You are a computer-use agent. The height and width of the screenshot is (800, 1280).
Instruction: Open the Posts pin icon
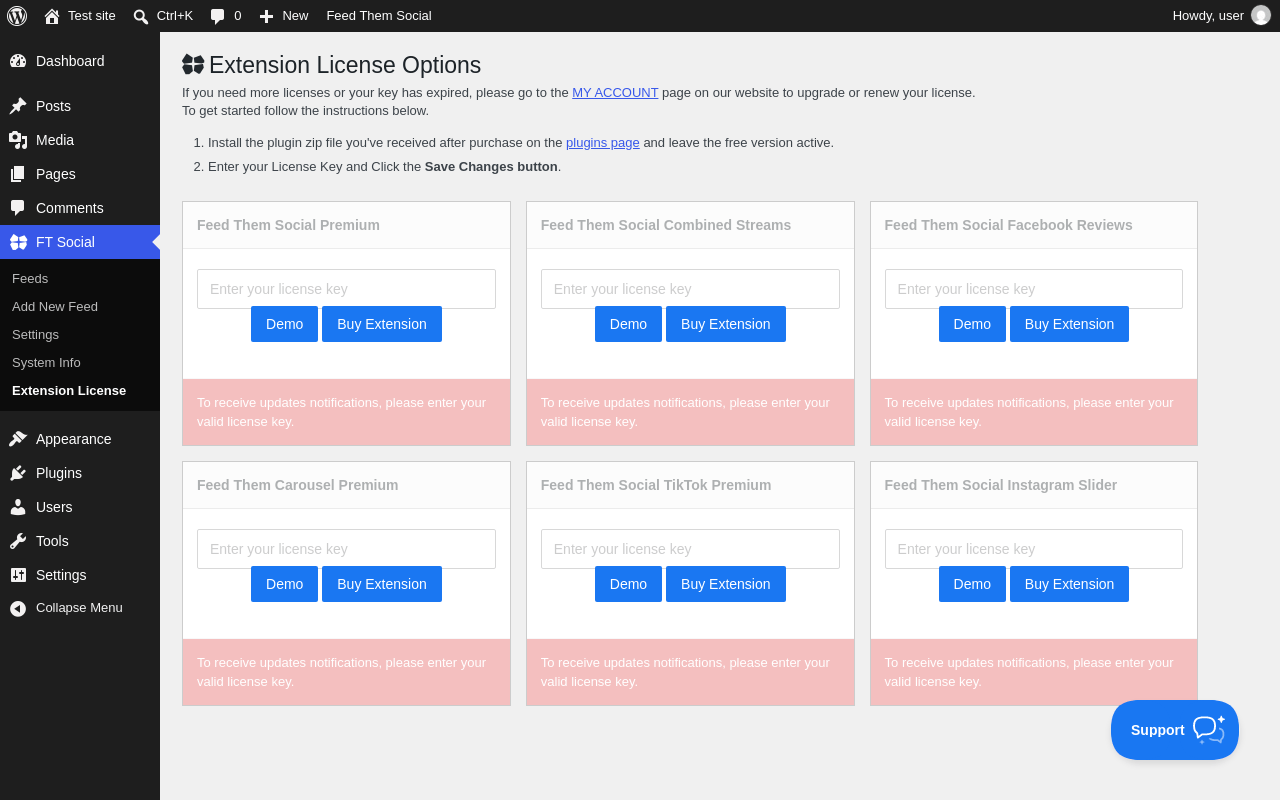point(18,106)
